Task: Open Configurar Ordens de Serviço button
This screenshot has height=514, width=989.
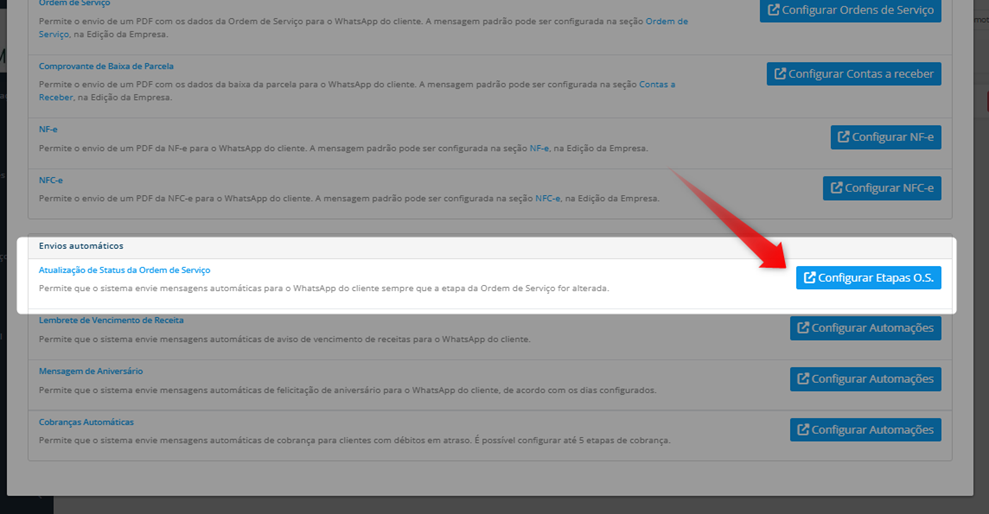Action: pos(850,10)
